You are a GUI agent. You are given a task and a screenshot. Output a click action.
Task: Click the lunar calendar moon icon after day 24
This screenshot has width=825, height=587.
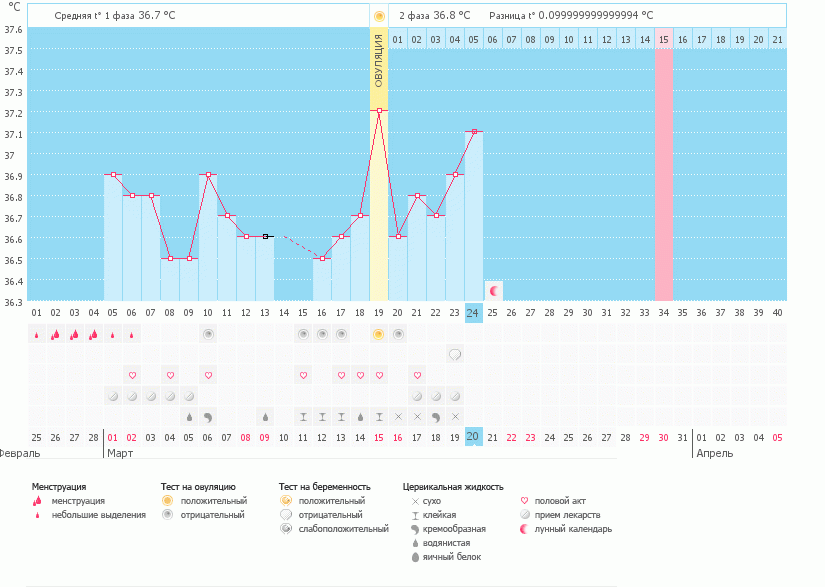(x=492, y=290)
